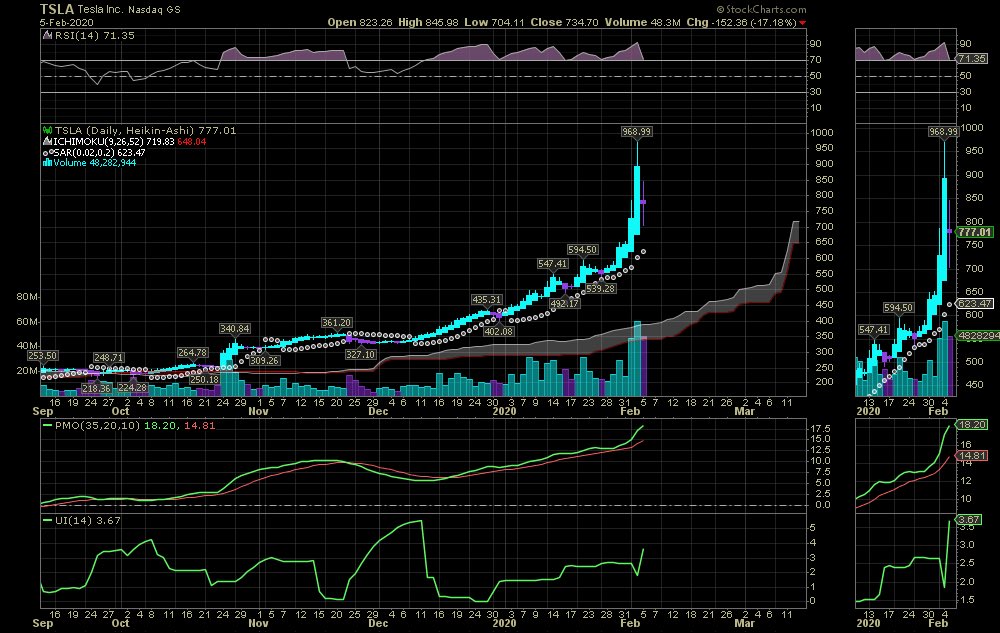Viewport: 1000px width, 633px height.
Task: Click the 435.31 price label
Action: click(487, 300)
